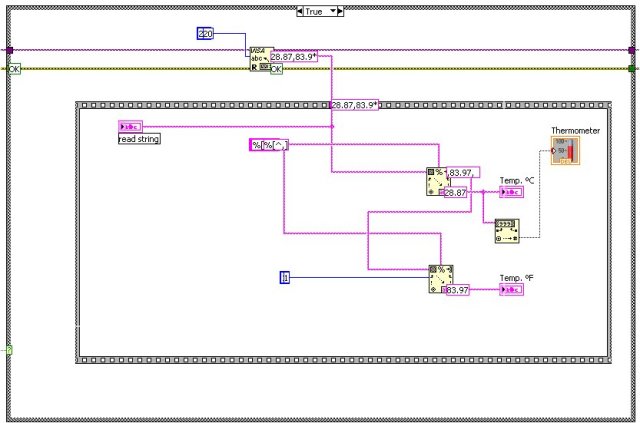Select the Fract/Exp String To Number node
This screenshot has height=423, width=640.
(x=506, y=231)
